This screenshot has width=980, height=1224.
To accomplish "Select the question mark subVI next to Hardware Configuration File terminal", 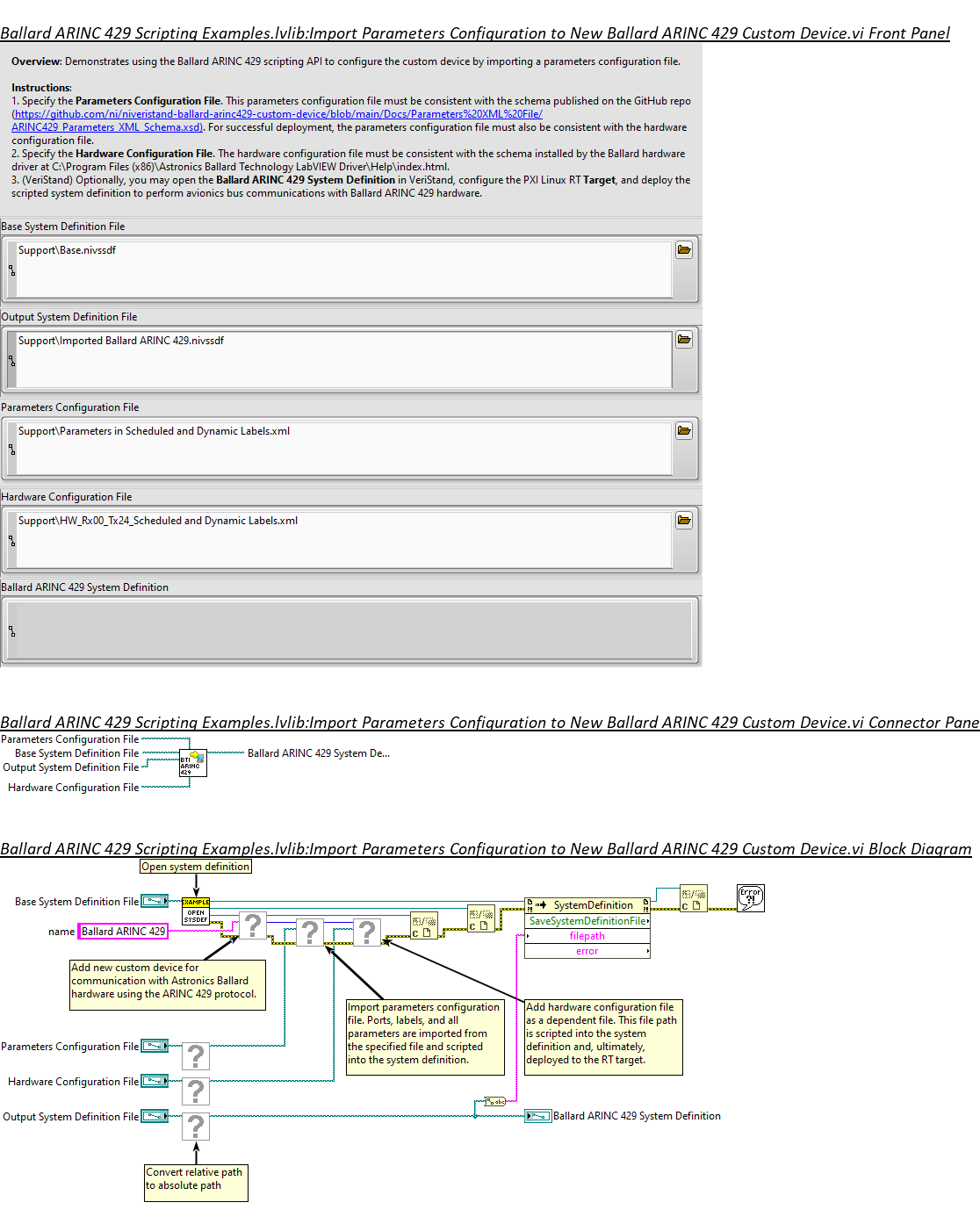I will click(196, 1091).
